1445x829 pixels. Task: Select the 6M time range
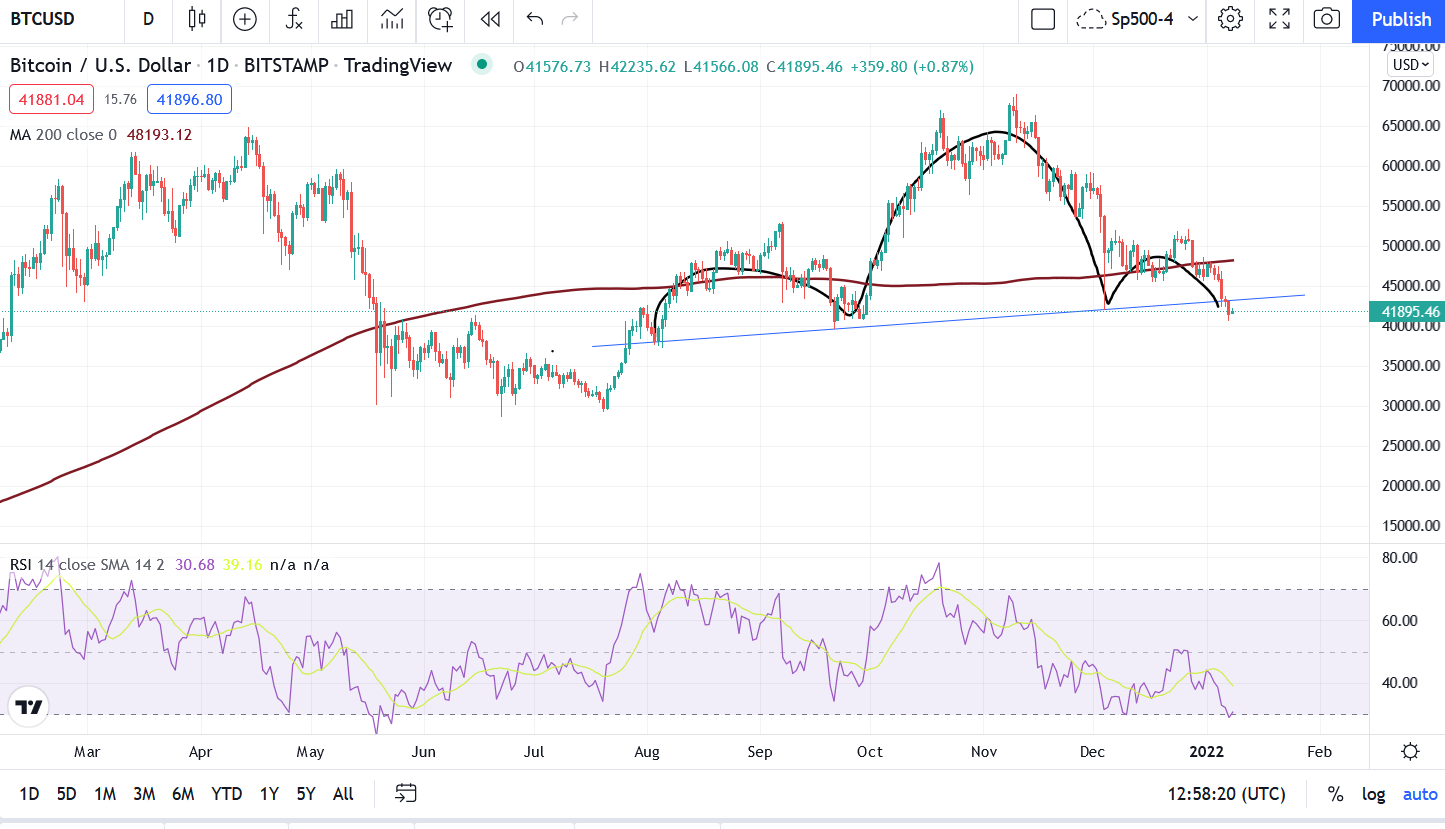[183, 794]
